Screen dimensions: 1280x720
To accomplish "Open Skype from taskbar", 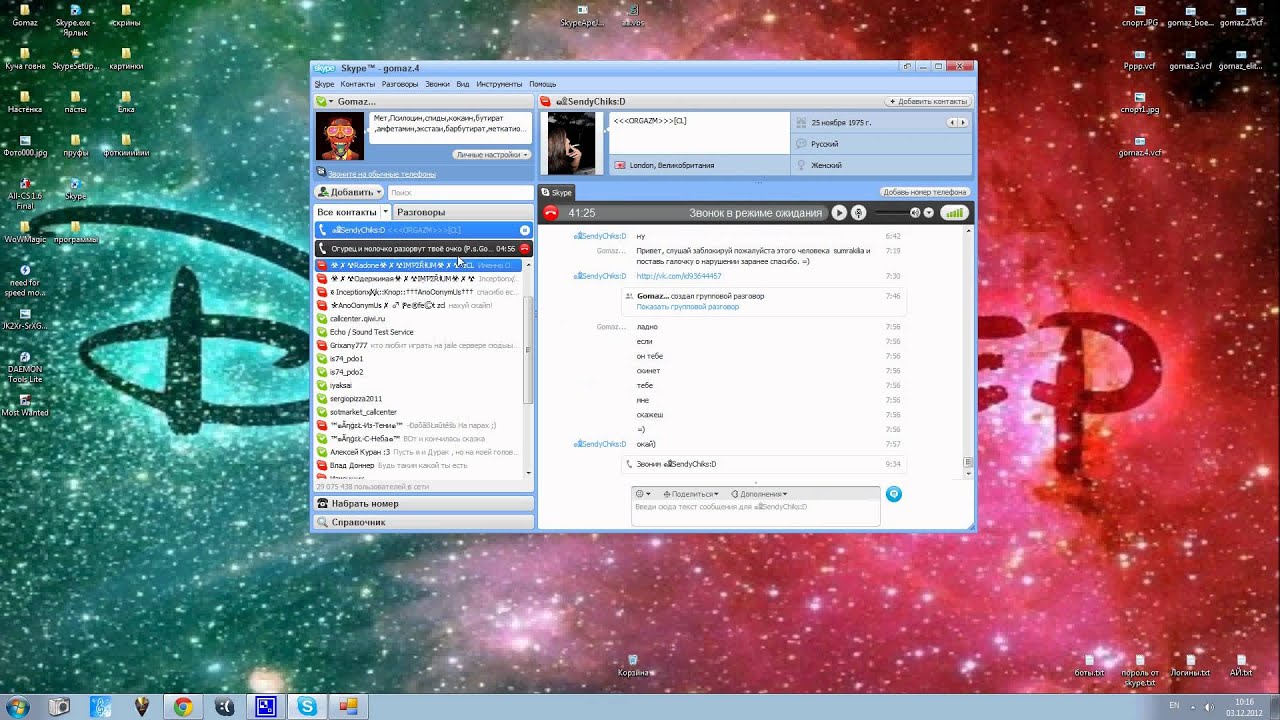I will (x=307, y=707).
